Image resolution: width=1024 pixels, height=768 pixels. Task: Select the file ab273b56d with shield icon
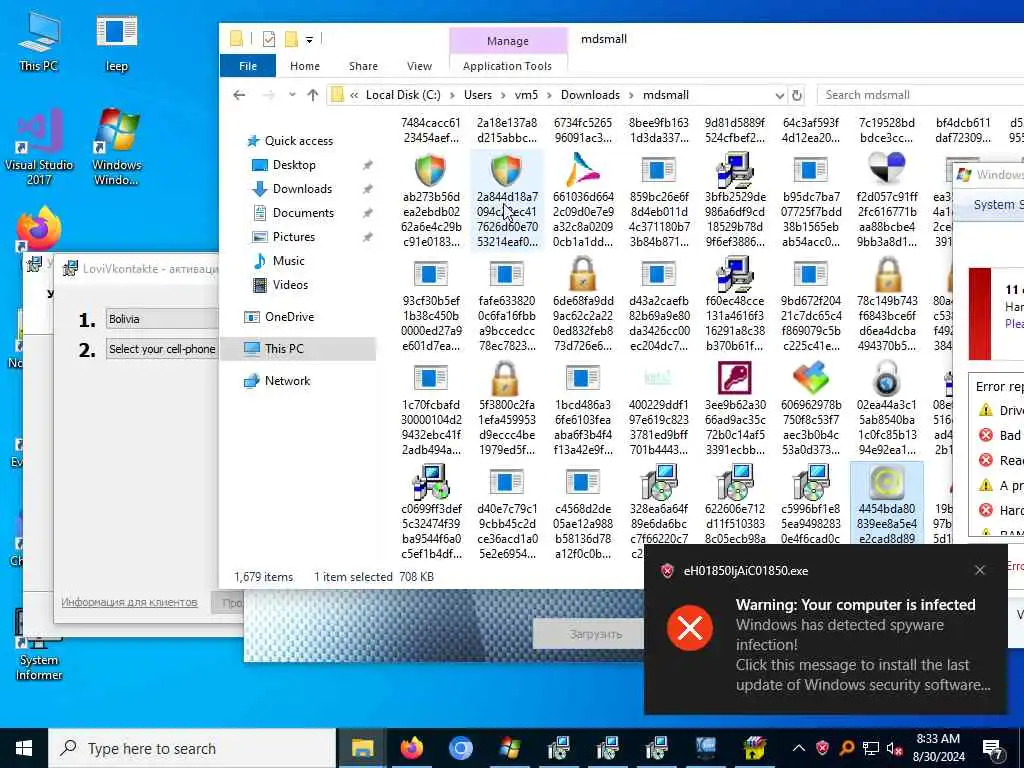coord(431,200)
